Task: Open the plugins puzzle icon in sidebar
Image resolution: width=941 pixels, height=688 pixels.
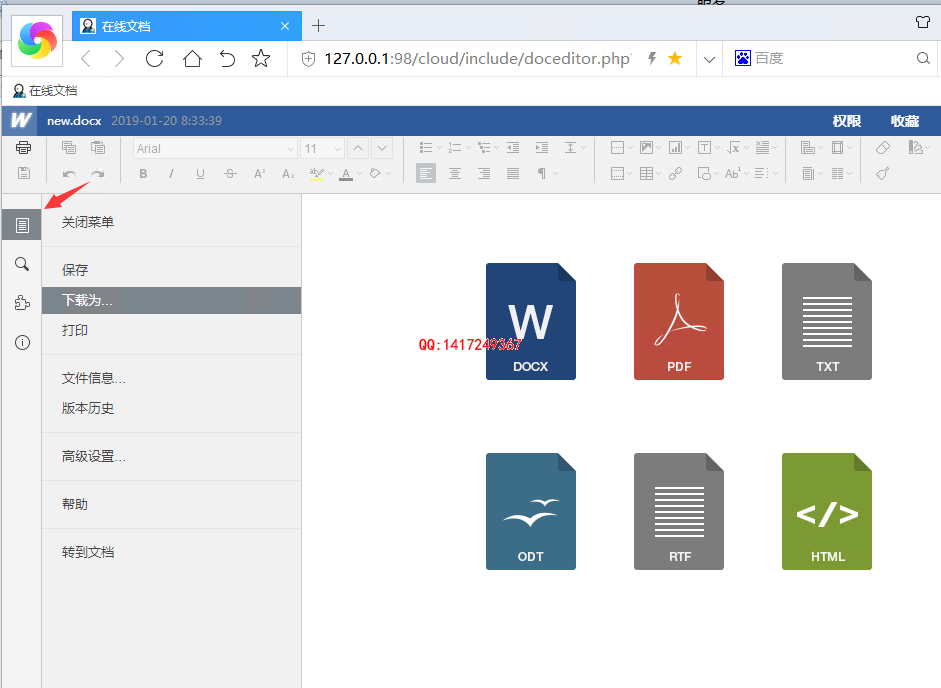Action: tap(22, 303)
